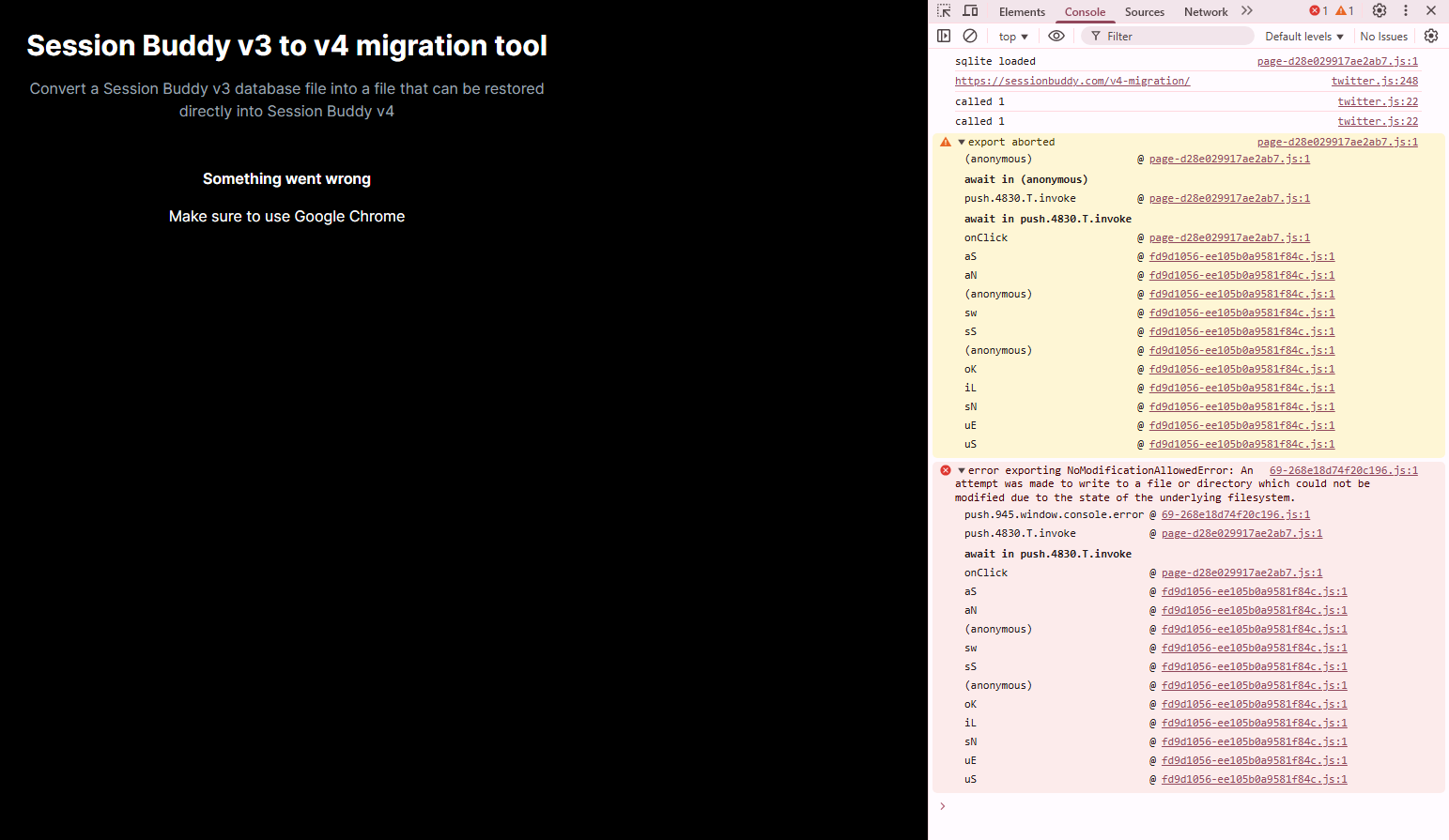Open the Network tab

[1206, 12]
